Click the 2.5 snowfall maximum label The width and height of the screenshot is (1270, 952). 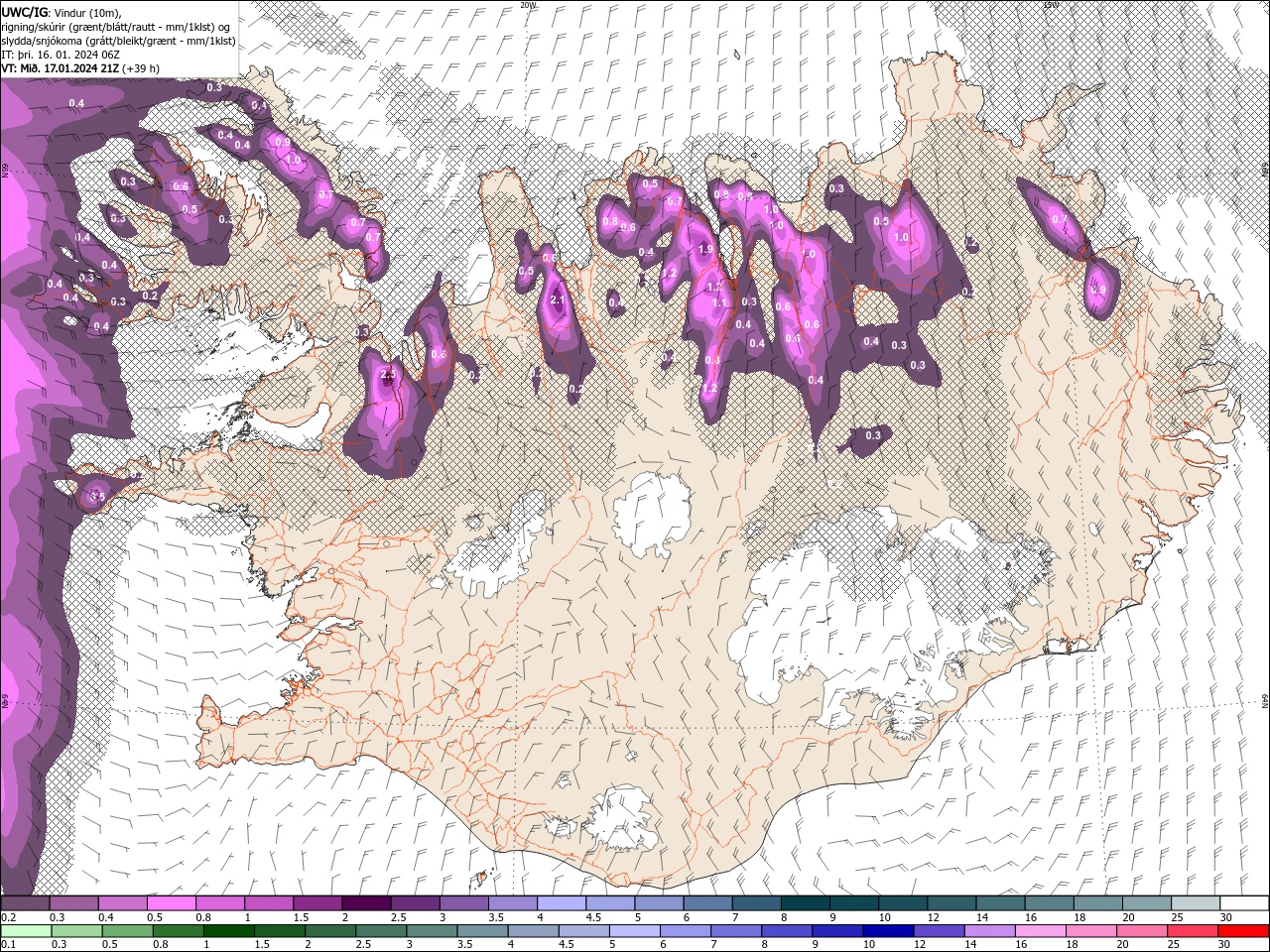[x=388, y=374]
